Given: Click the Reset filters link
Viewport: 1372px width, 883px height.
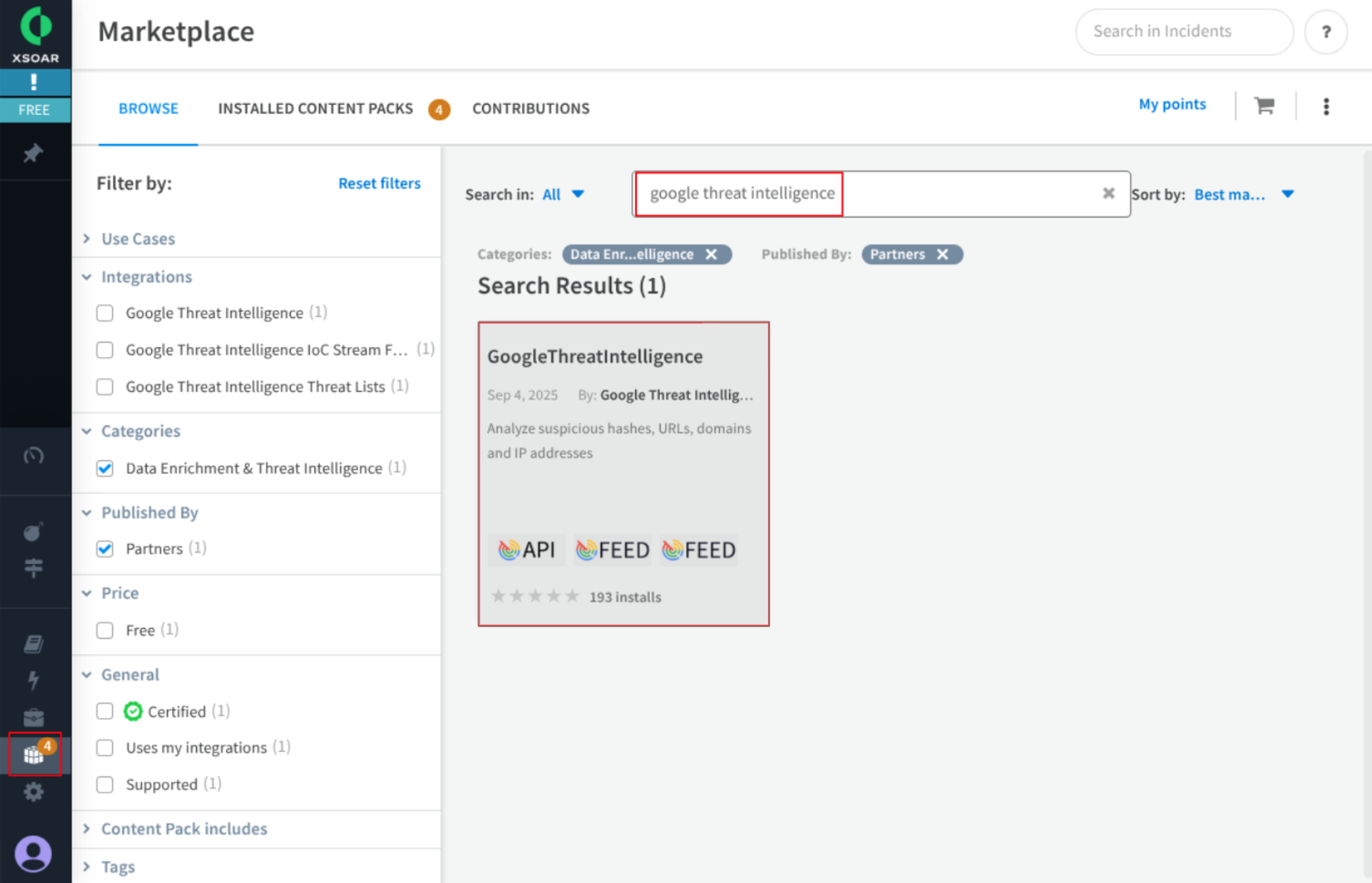Looking at the screenshot, I should point(379,183).
